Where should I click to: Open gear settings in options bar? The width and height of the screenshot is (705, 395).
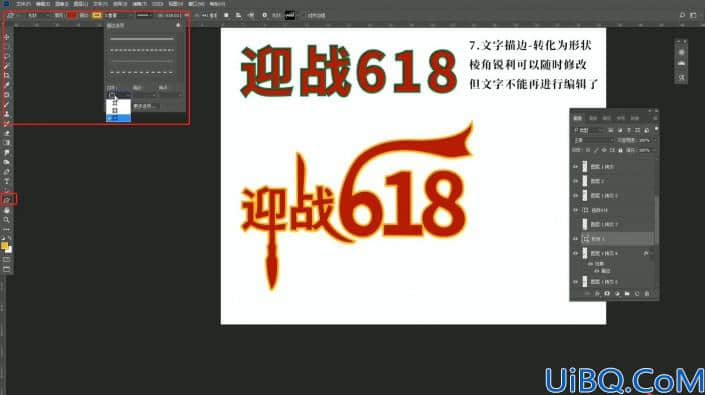click(x=264, y=15)
